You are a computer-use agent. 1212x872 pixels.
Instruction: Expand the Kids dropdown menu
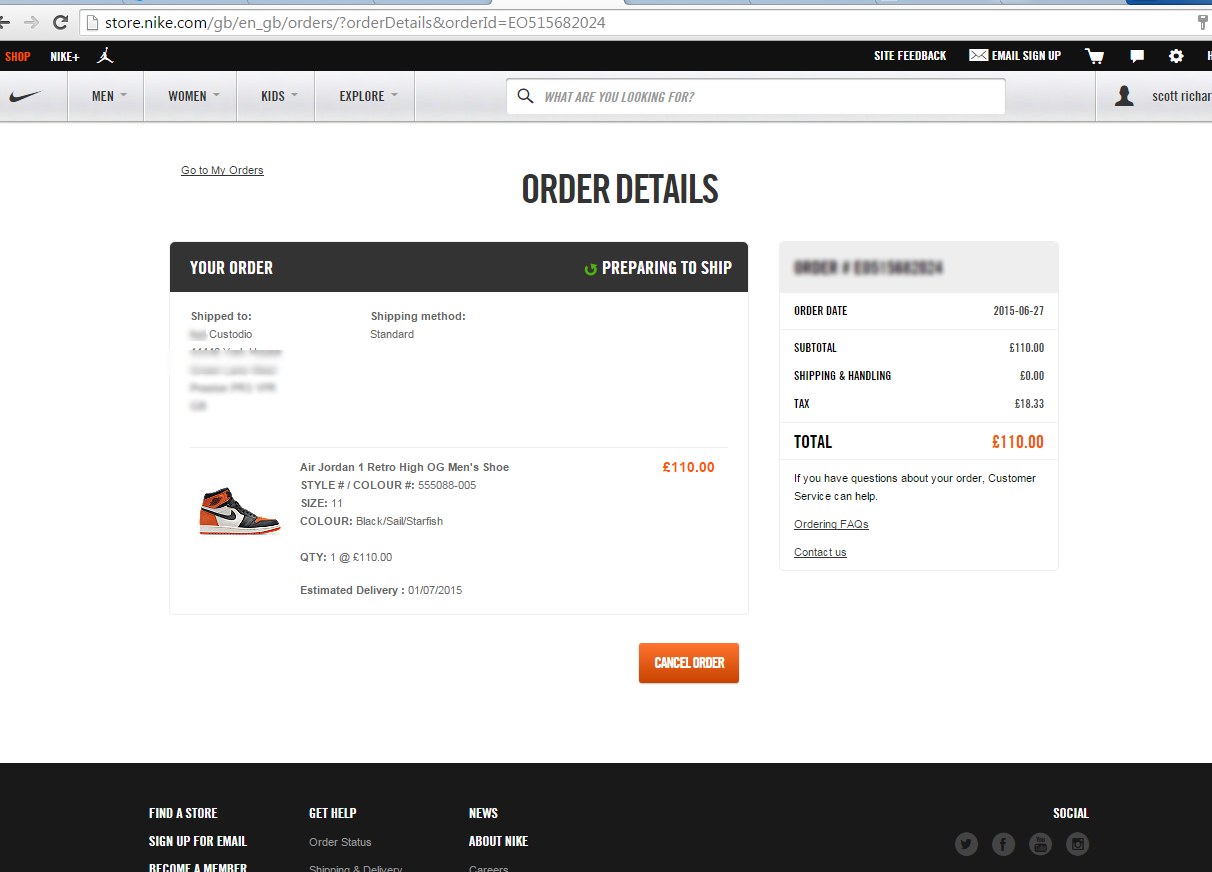click(279, 96)
